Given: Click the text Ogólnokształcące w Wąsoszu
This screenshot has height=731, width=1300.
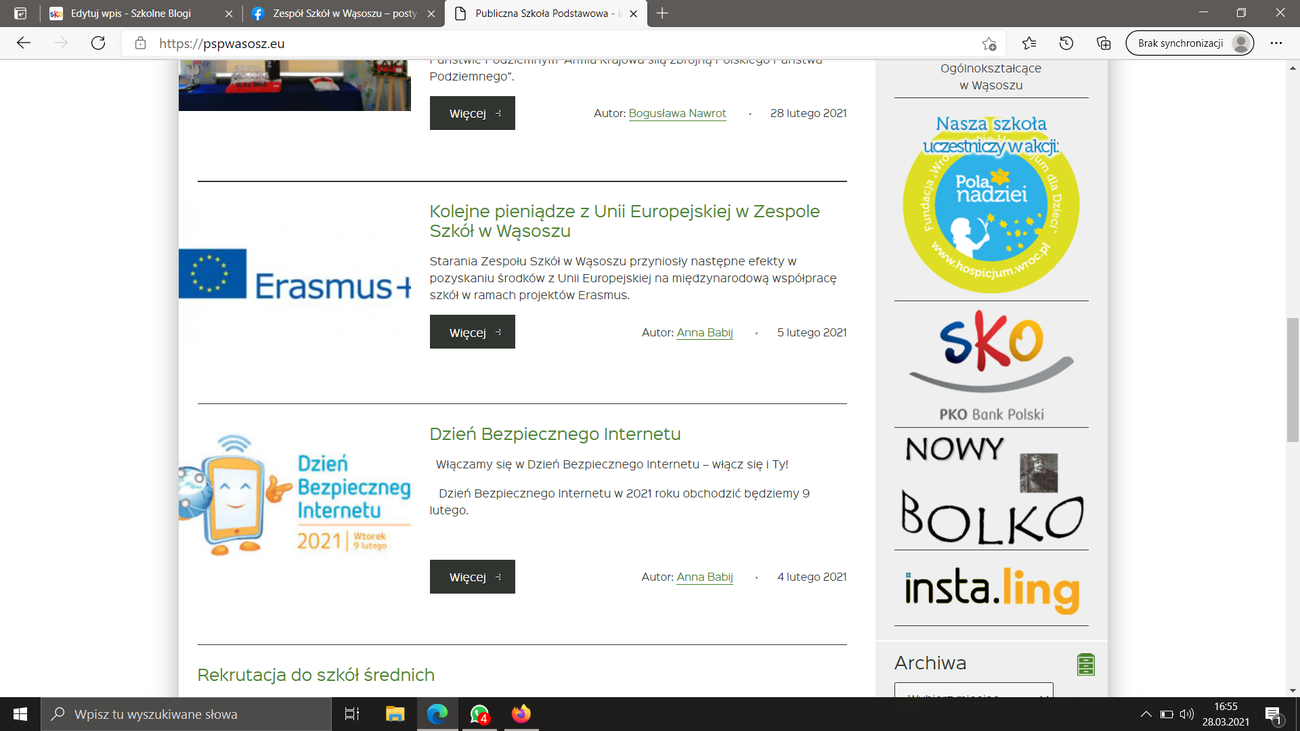Looking at the screenshot, I should pos(991,77).
